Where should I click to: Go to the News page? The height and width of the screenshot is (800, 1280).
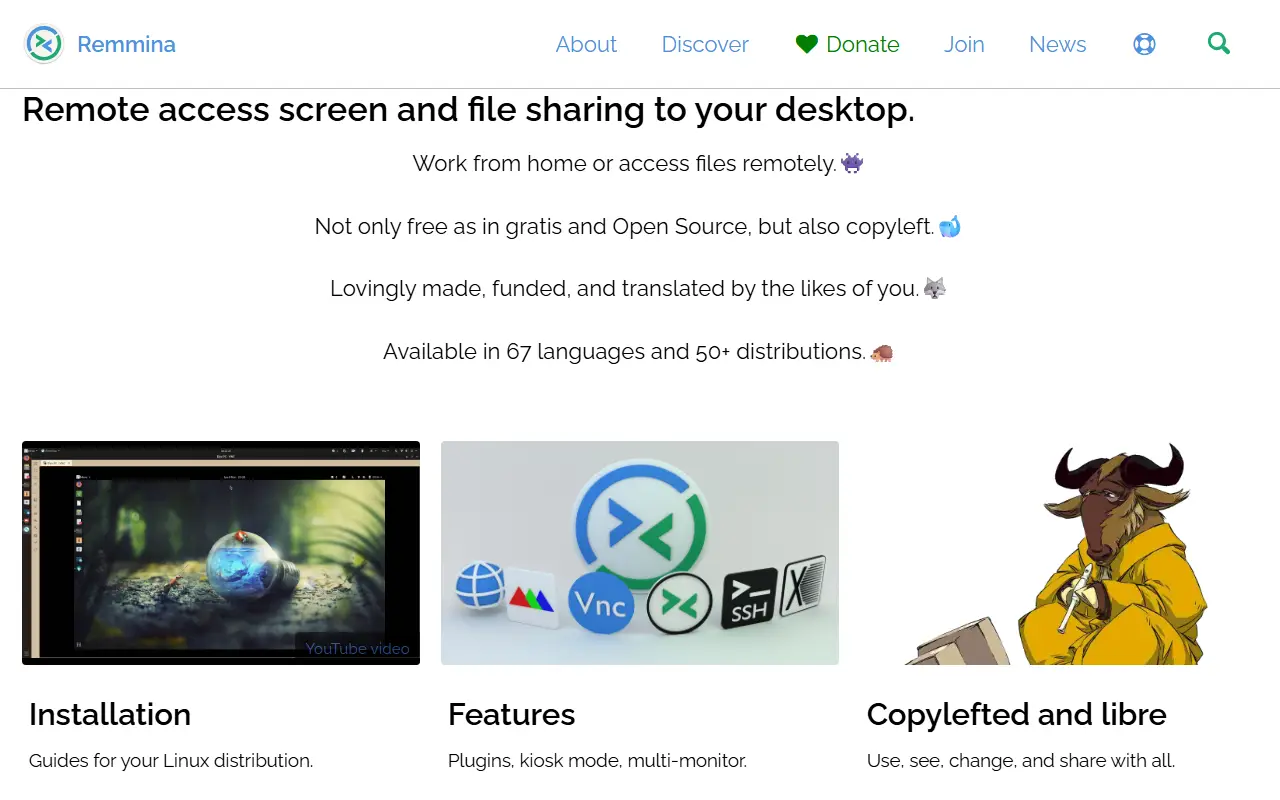tap(1057, 44)
